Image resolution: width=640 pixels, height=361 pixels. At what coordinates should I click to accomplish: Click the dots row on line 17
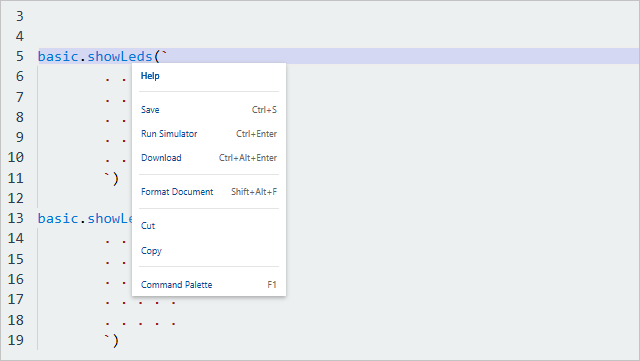(x=140, y=303)
